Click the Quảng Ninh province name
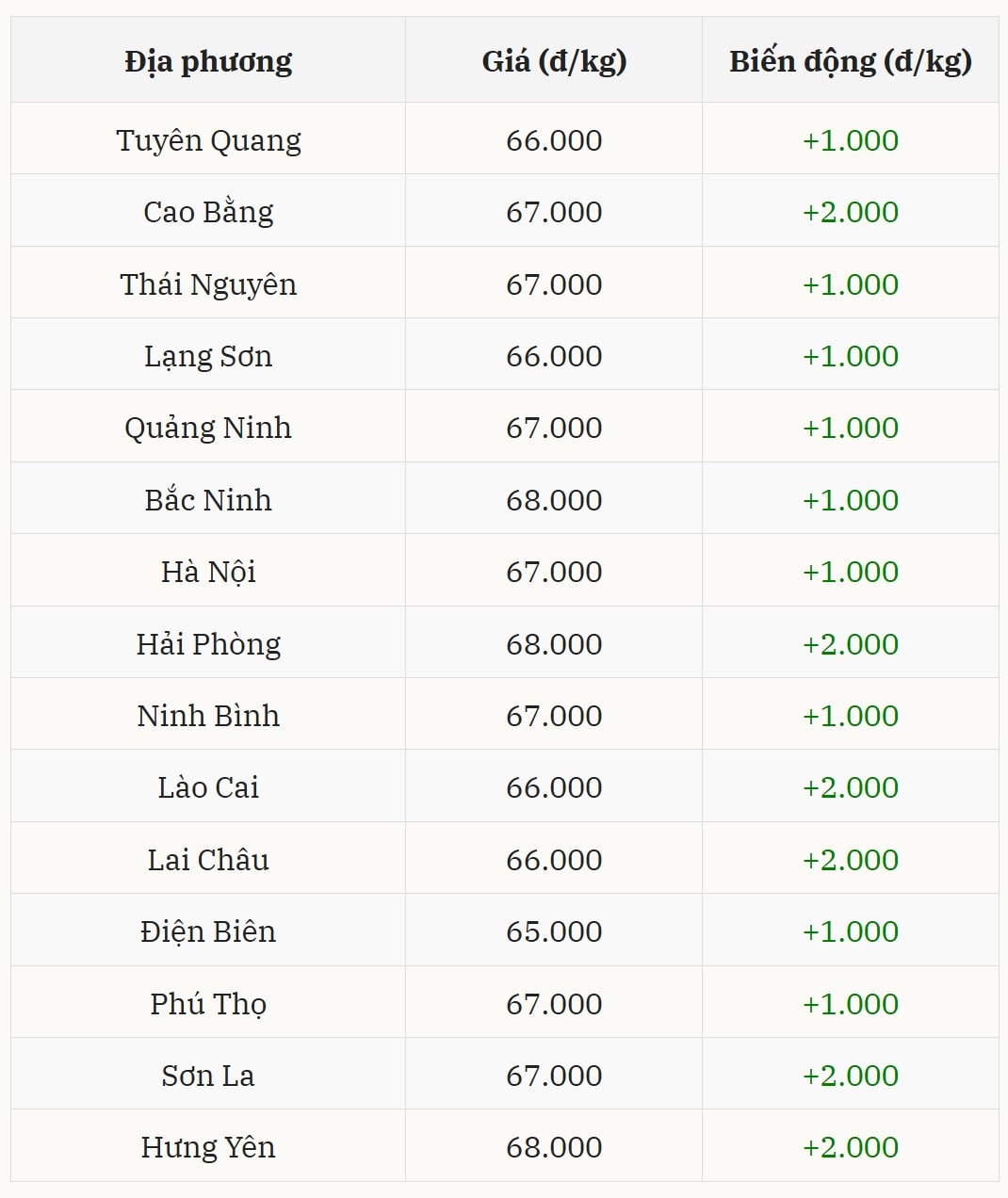This screenshot has width=1008, height=1198. point(208,428)
